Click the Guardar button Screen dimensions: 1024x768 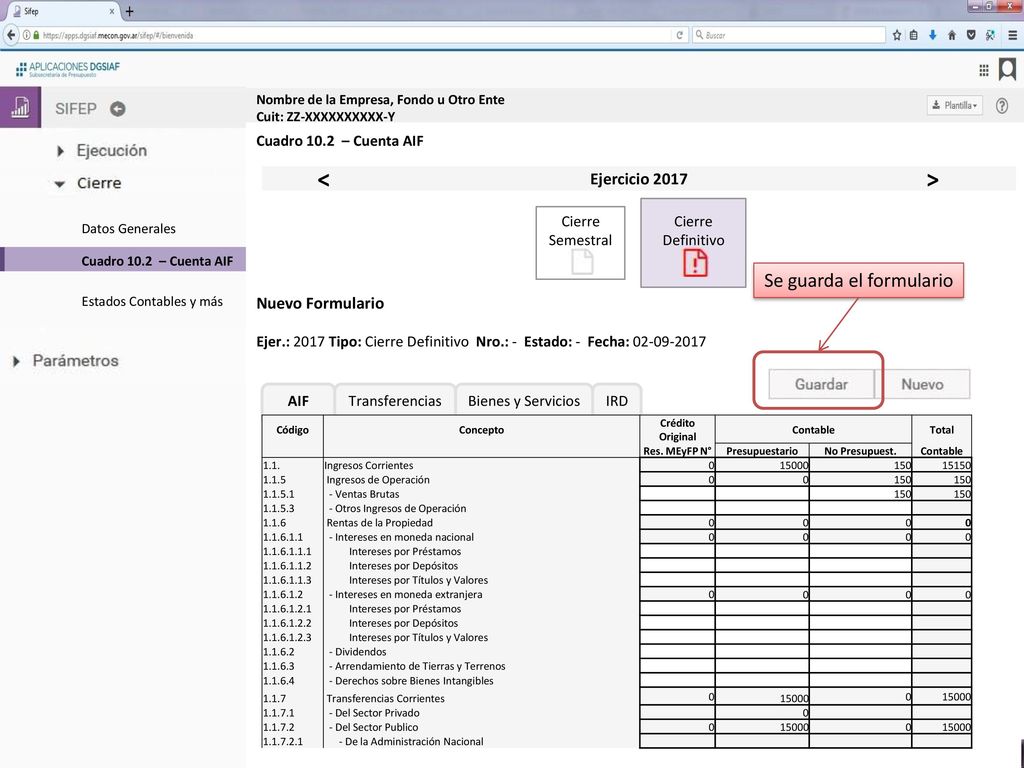[821, 384]
